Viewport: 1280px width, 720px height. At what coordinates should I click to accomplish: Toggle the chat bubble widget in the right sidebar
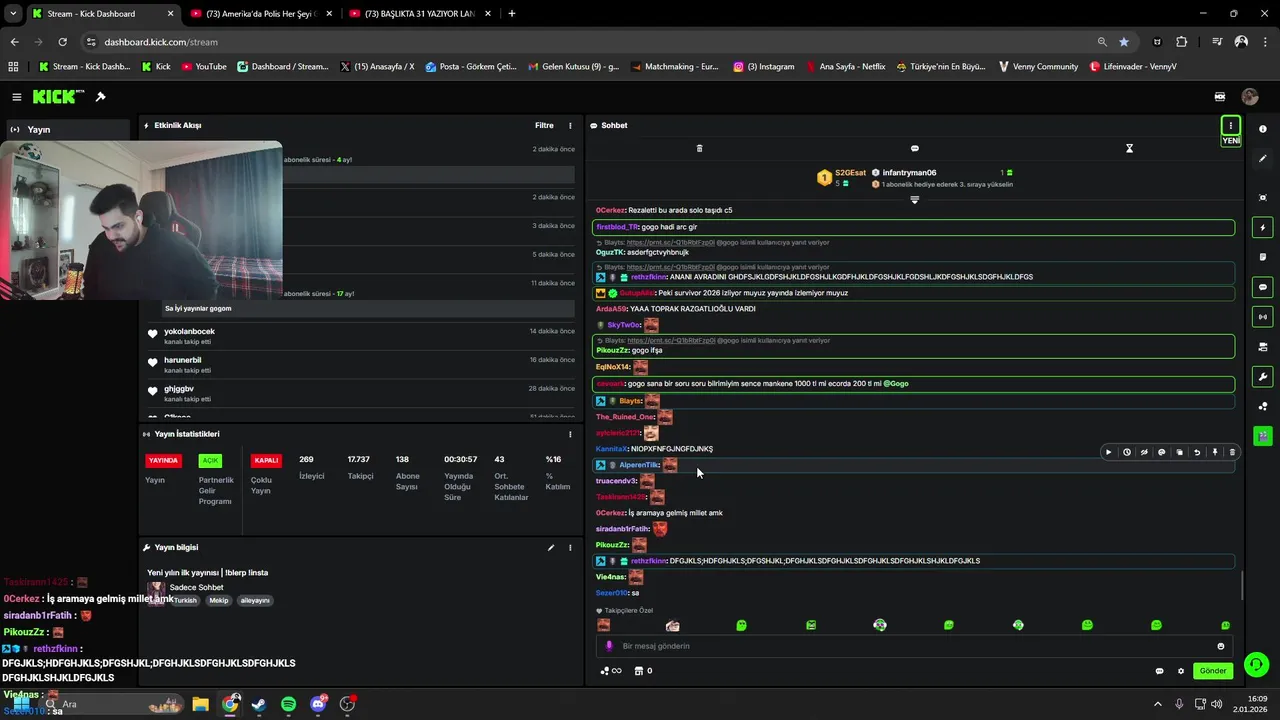pos(1263,287)
